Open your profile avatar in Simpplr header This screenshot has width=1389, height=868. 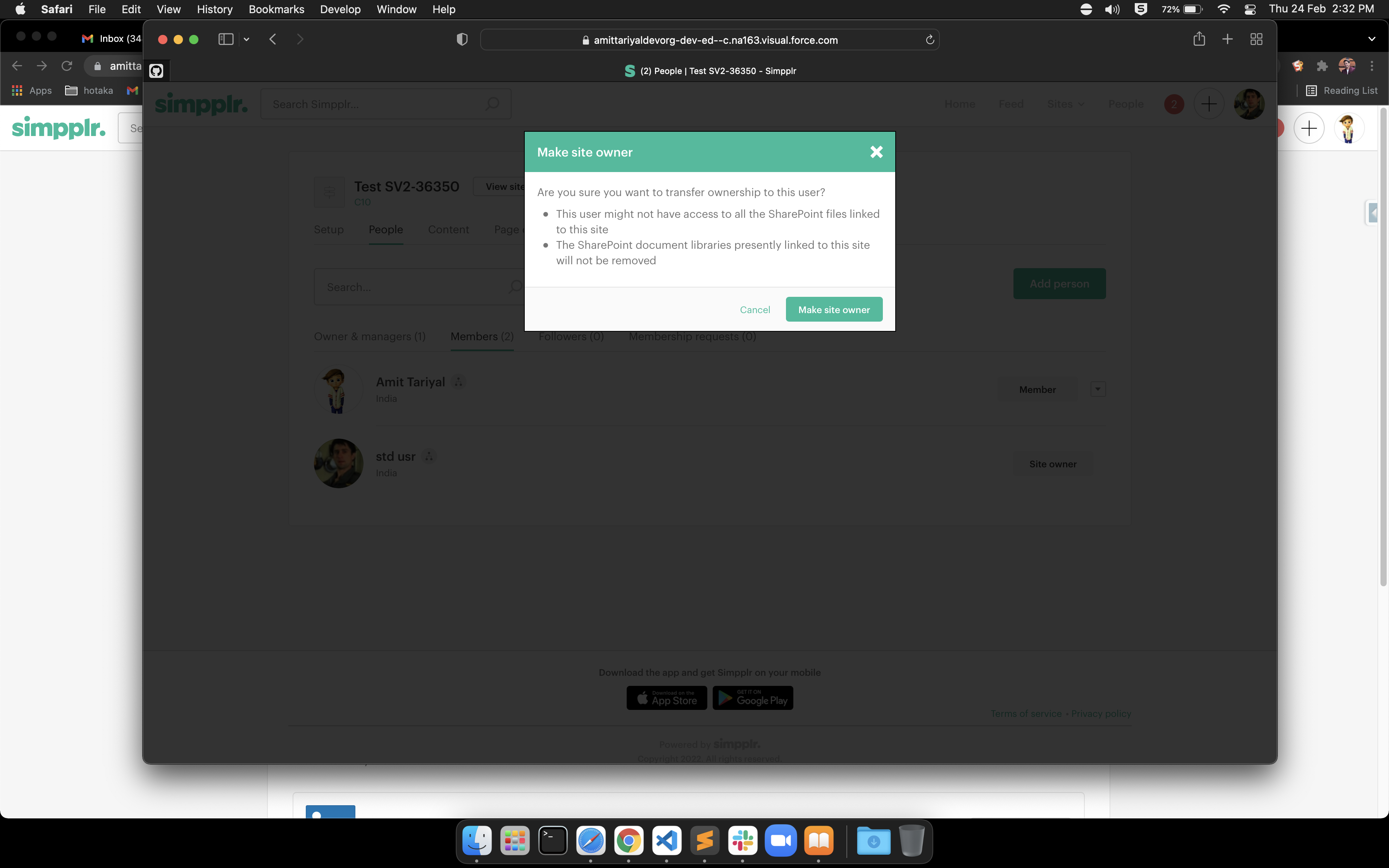point(1249,104)
